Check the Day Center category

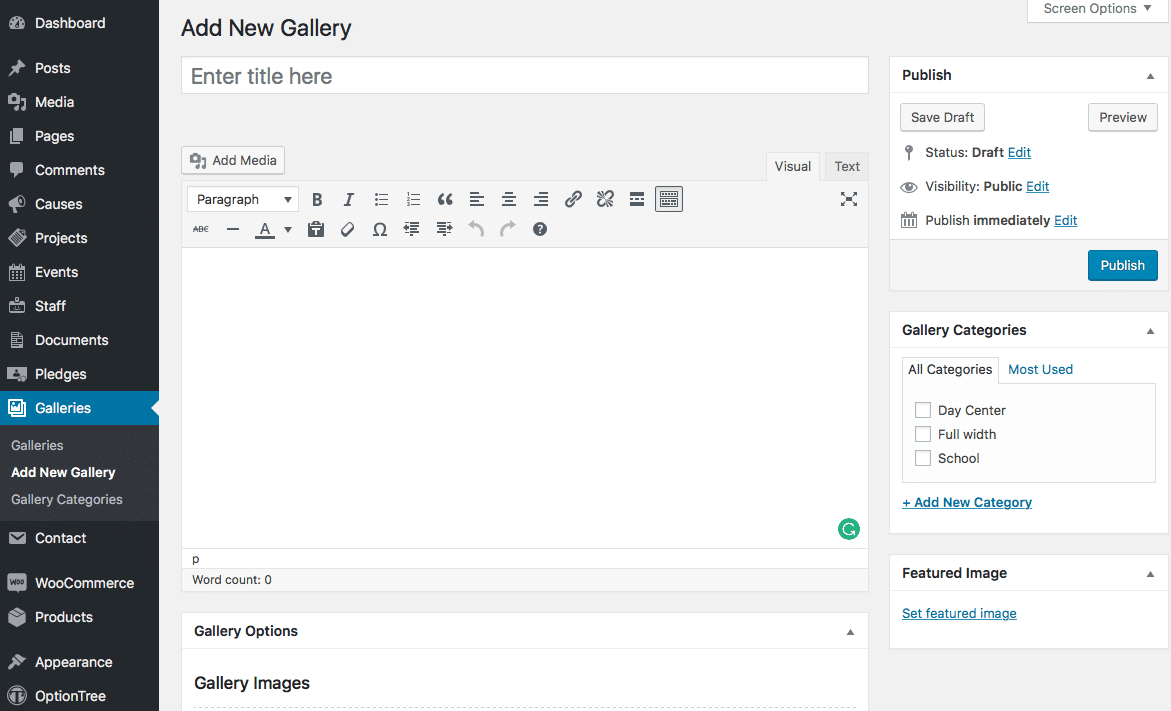pyautogui.click(x=923, y=410)
